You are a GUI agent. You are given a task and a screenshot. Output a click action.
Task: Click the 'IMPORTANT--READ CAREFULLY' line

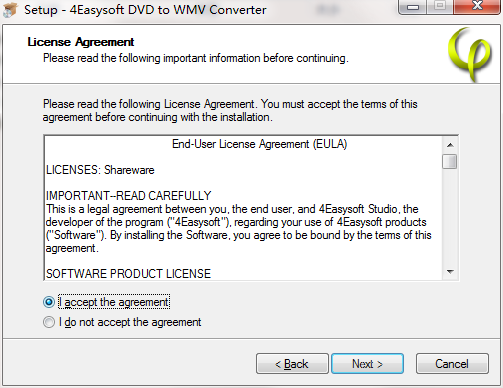click(129, 196)
